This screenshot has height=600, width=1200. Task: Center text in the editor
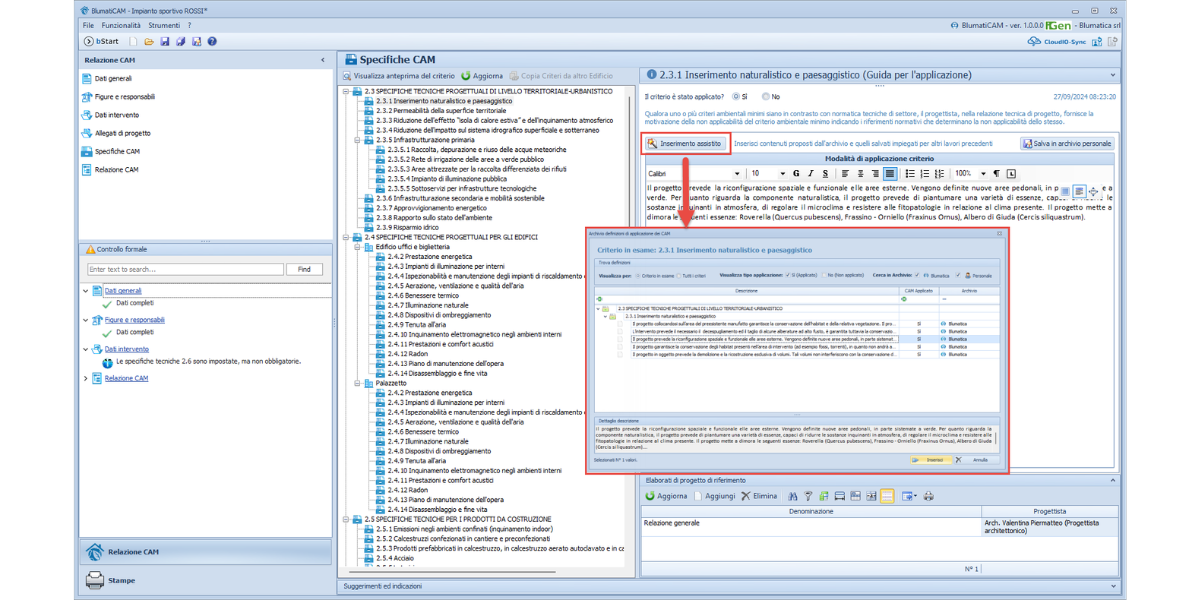coord(860,173)
